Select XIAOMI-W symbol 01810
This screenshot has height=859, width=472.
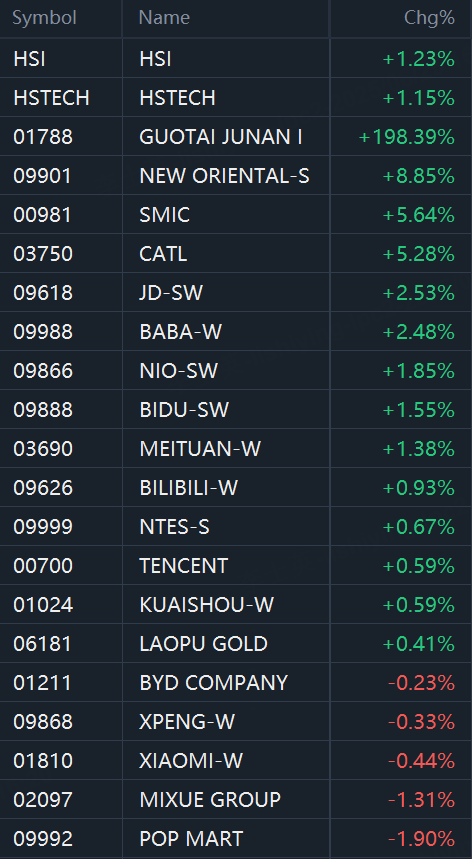tap(236, 760)
